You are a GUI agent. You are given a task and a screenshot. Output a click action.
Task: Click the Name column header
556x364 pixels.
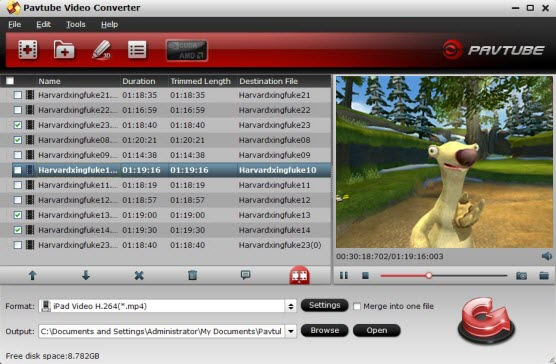click(49, 81)
